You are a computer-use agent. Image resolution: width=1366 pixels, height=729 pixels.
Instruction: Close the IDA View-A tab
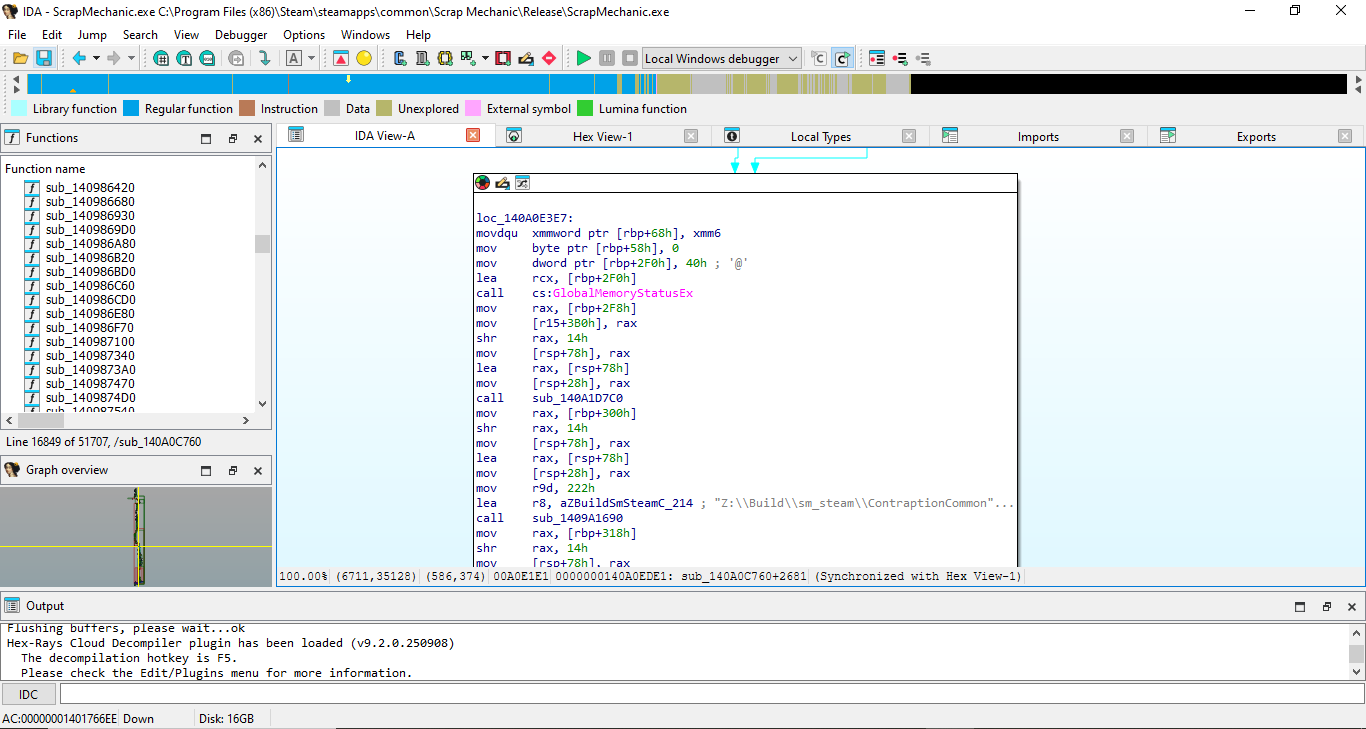click(x=473, y=135)
